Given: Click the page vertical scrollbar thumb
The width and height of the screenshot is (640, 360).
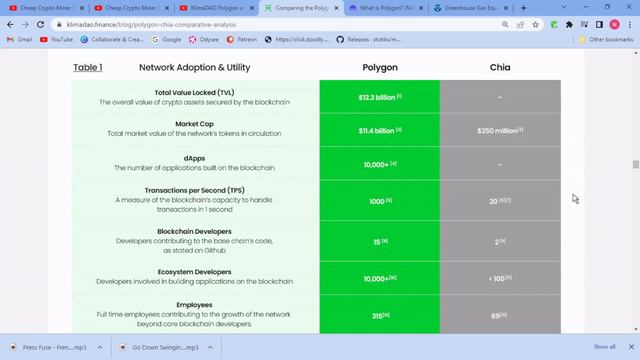Looking at the screenshot, I should 636,164.
